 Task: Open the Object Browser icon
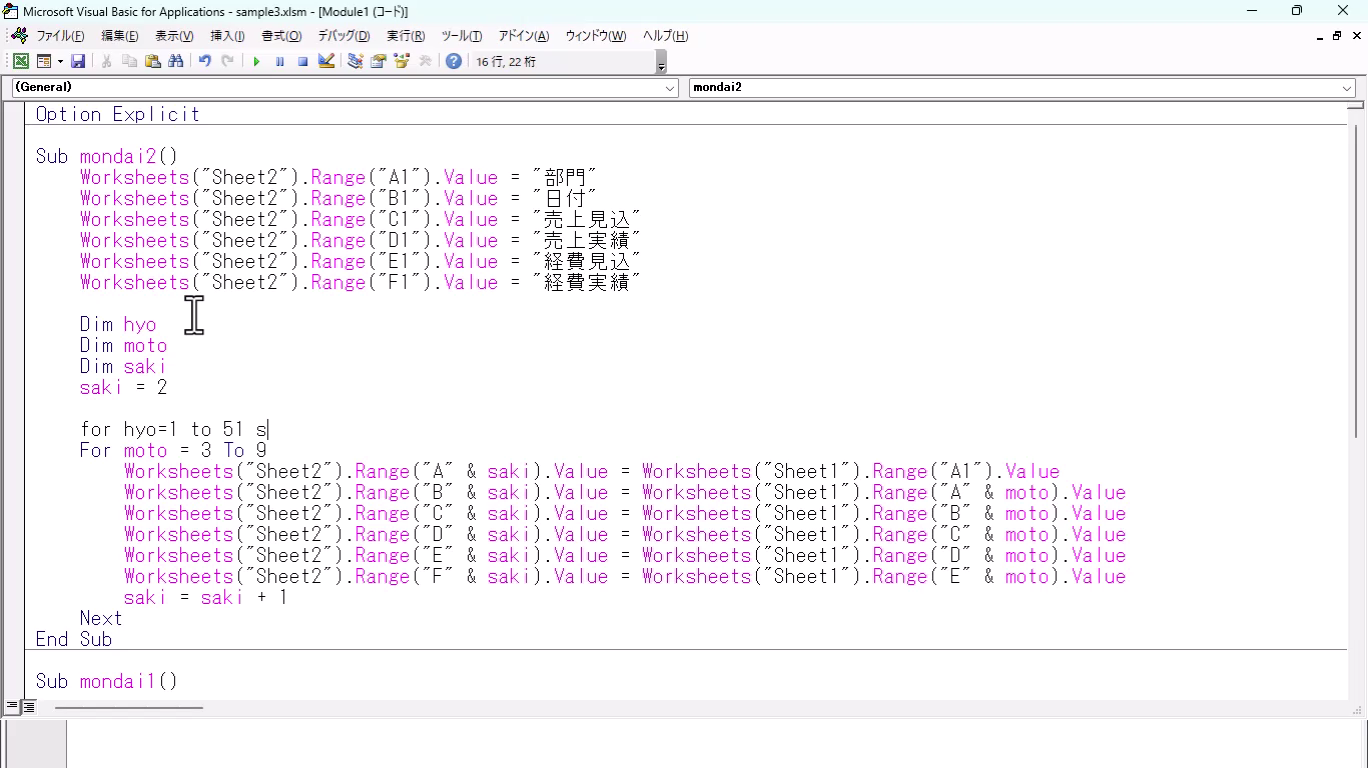(x=402, y=61)
